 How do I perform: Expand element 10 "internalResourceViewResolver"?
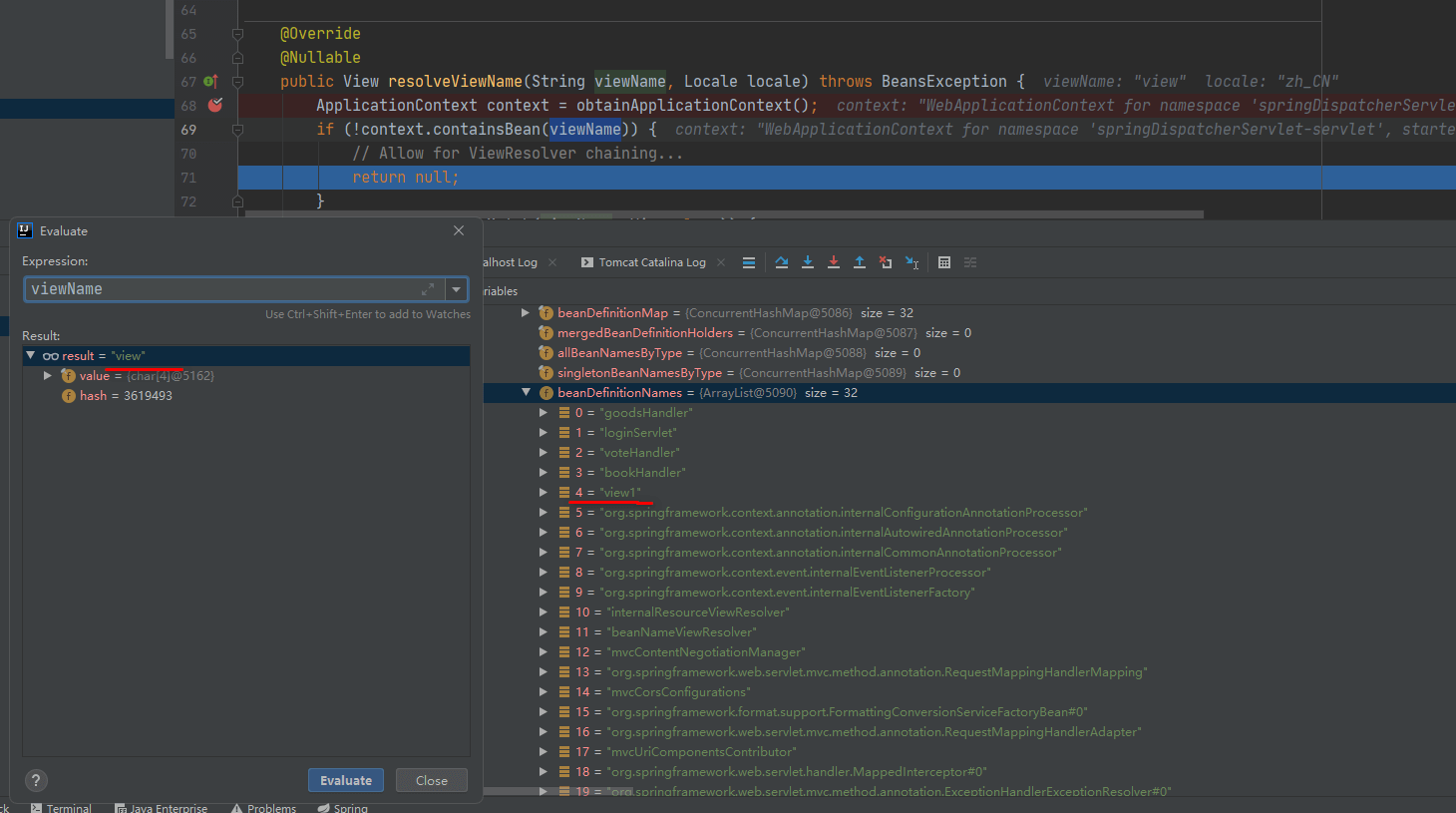(544, 612)
